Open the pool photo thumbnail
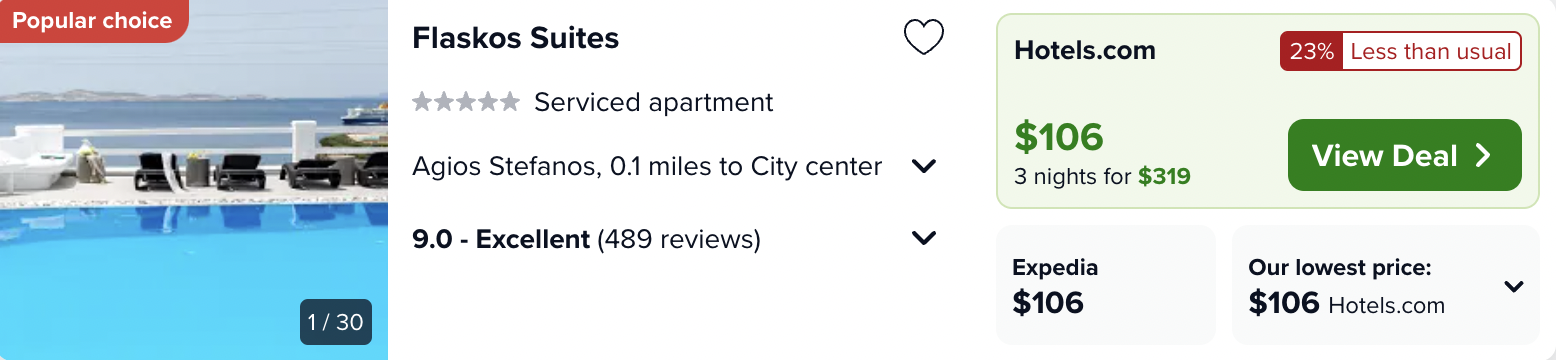 coord(194,180)
